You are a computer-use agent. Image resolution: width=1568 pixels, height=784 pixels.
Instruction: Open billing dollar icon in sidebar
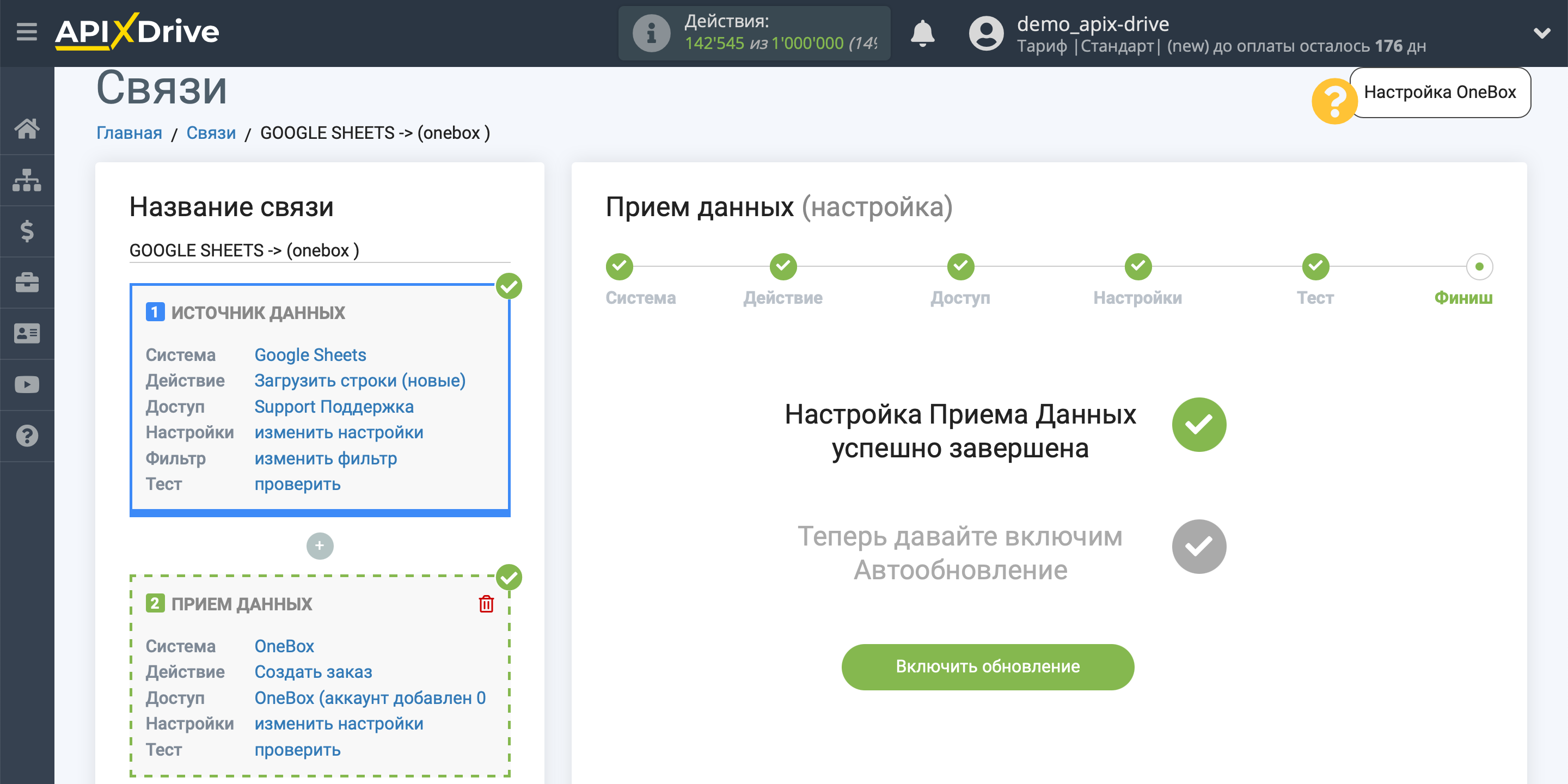click(27, 231)
